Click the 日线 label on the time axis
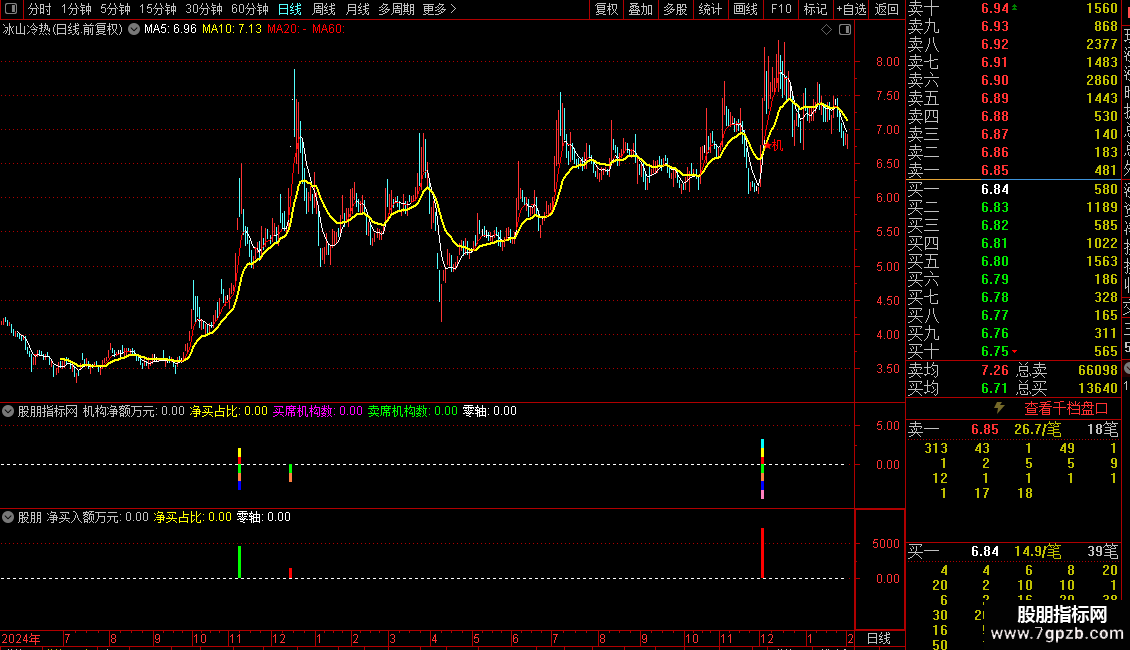This screenshot has width=1130, height=650. (x=878, y=638)
